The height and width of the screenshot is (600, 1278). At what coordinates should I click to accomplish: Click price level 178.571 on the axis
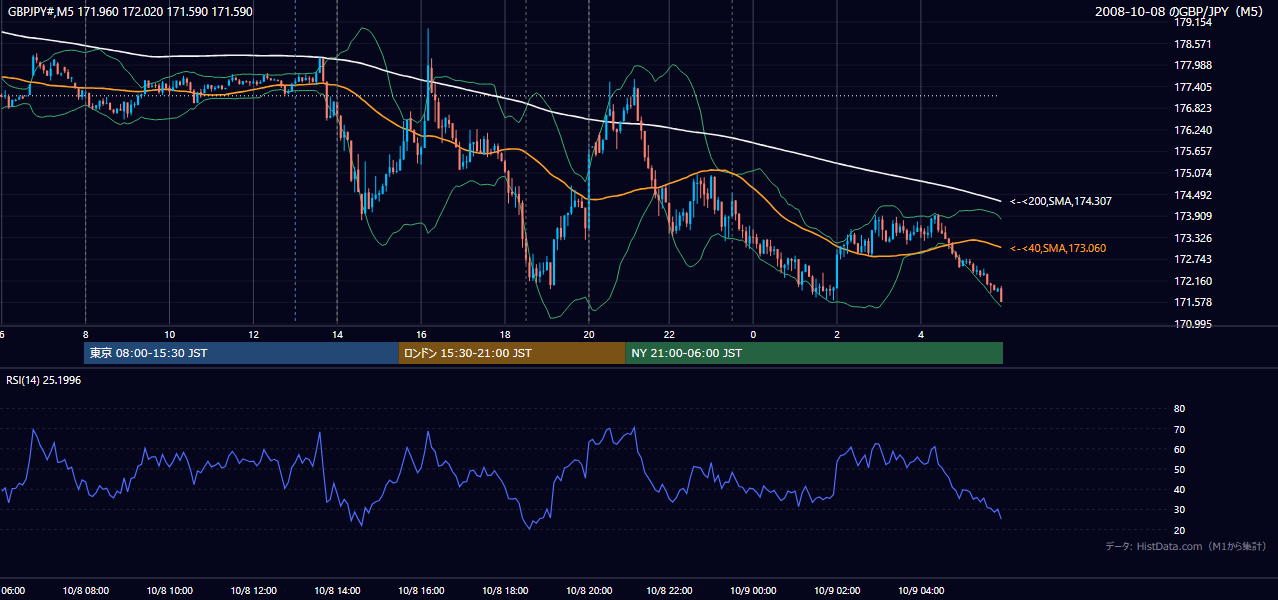tap(1192, 44)
